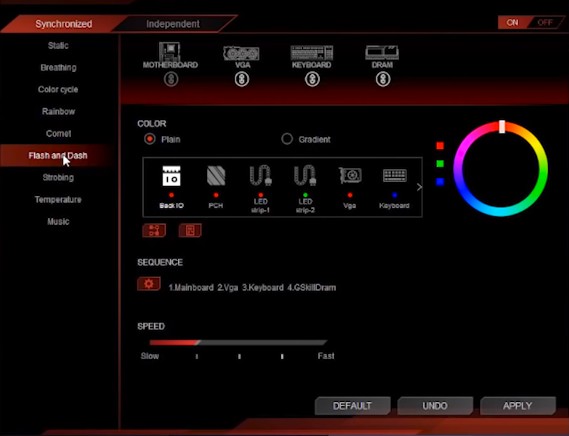Select the Plain color radio button

[150, 139]
